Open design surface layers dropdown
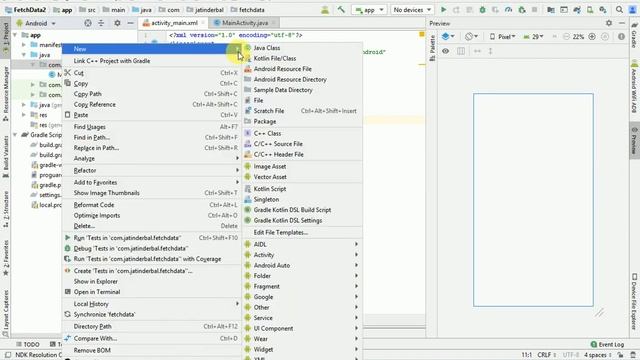 pos(448,37)
